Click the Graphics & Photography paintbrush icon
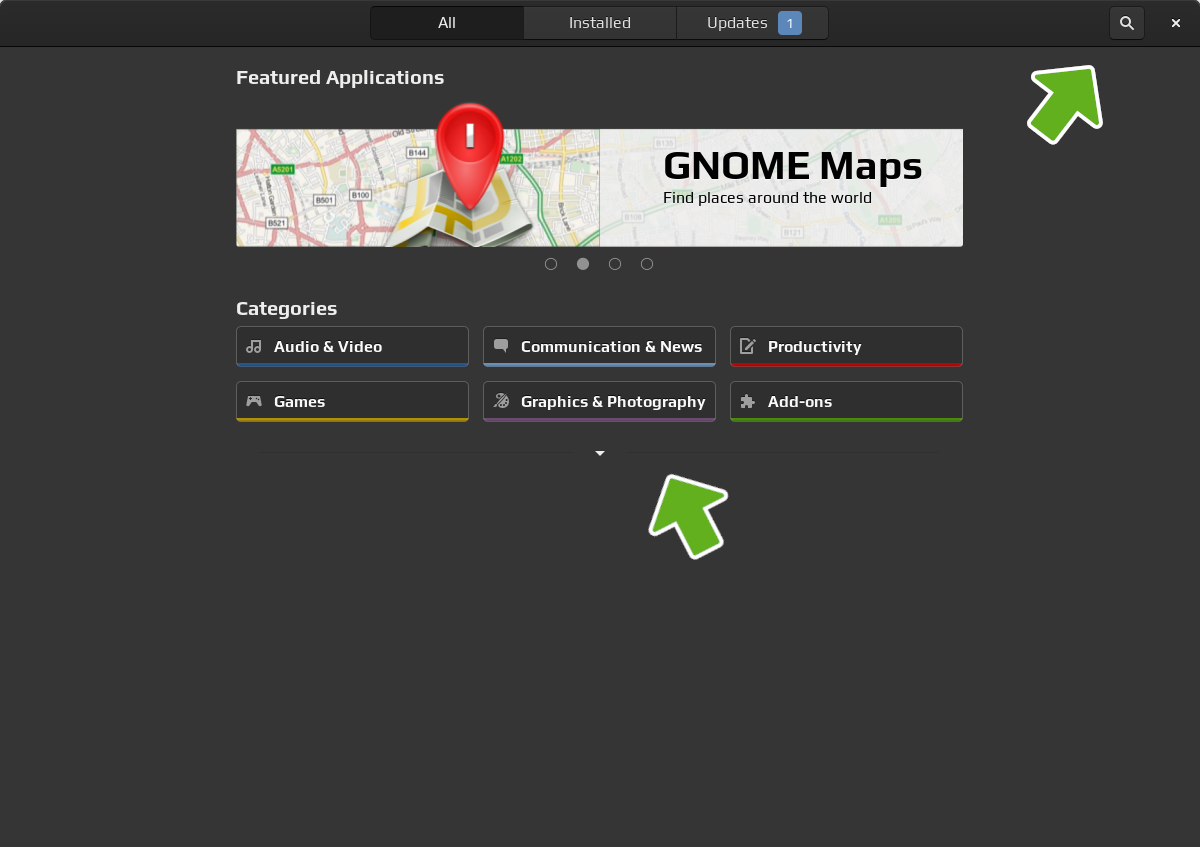Screen dimensions: 1200x847 click(x=501, y=401)
